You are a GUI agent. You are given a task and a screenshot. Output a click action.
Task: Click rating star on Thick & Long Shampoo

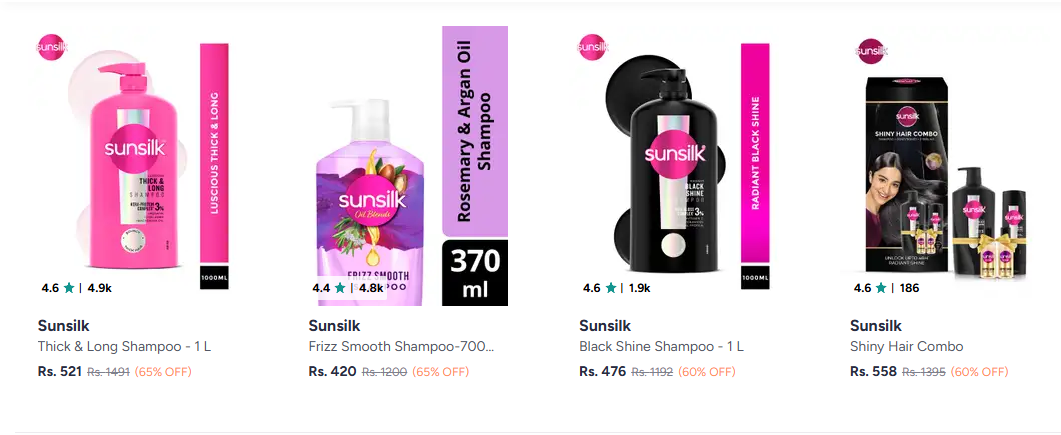pos(70,288)
